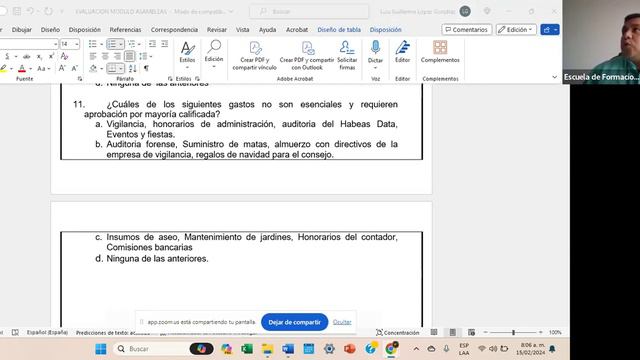
Task: Open the Comentarios pane
Action: coord(467,29)
